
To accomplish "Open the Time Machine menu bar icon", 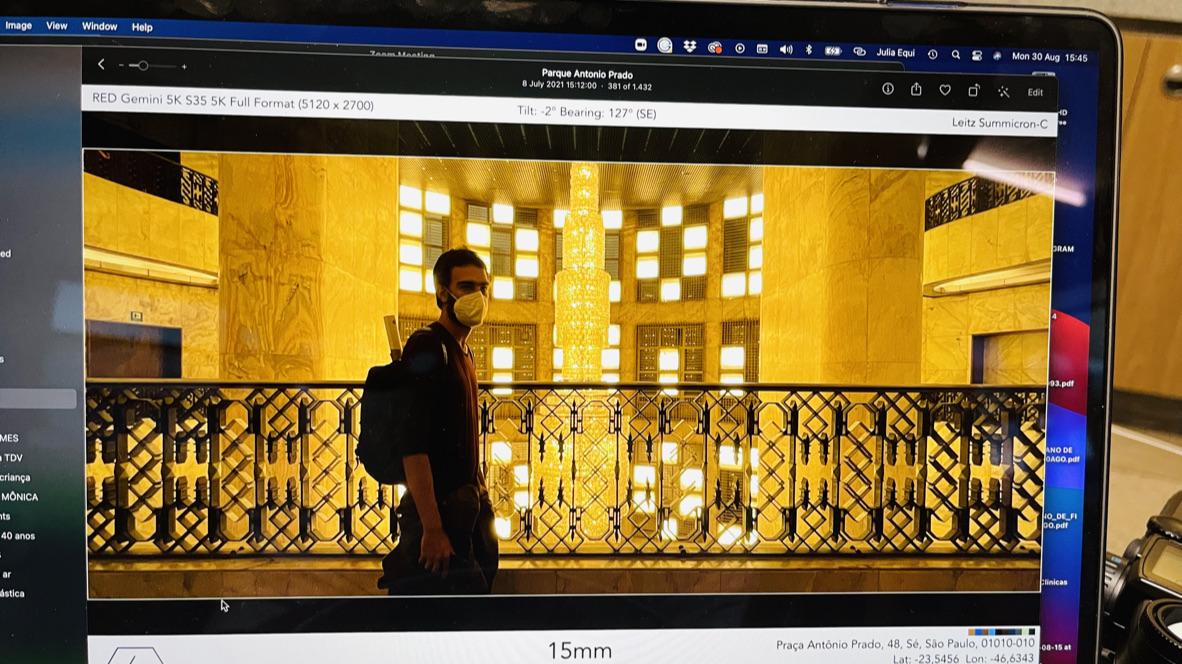I will (x=932, y=54).
